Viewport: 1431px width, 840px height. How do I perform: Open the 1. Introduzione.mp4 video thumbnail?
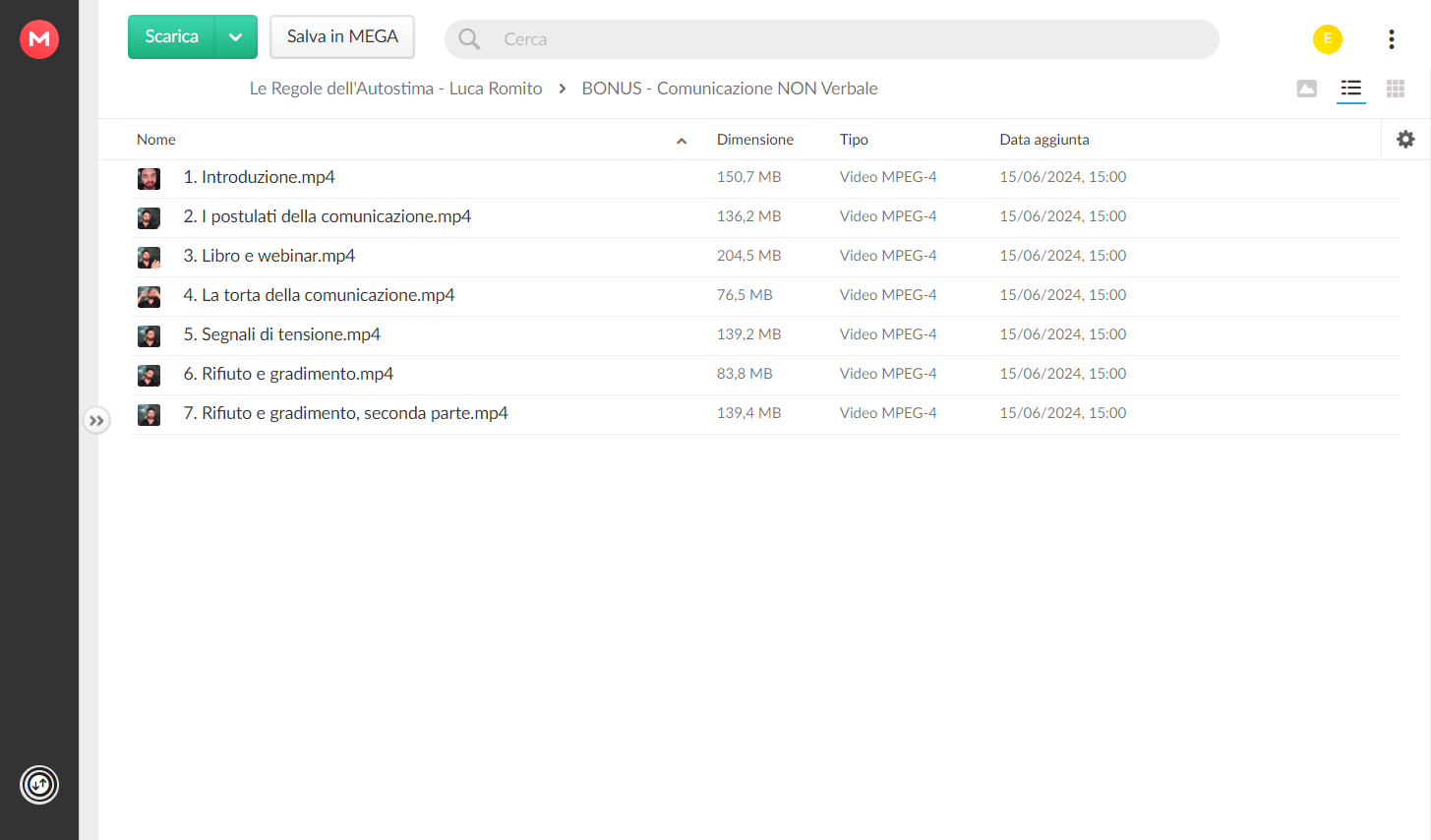click(x=149, y=178)
